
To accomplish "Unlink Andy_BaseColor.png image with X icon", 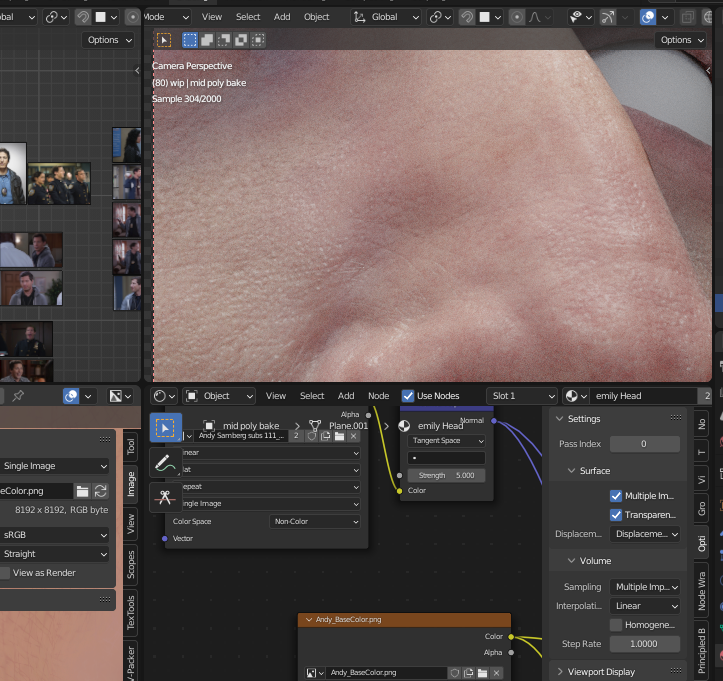I will (497, 673).
